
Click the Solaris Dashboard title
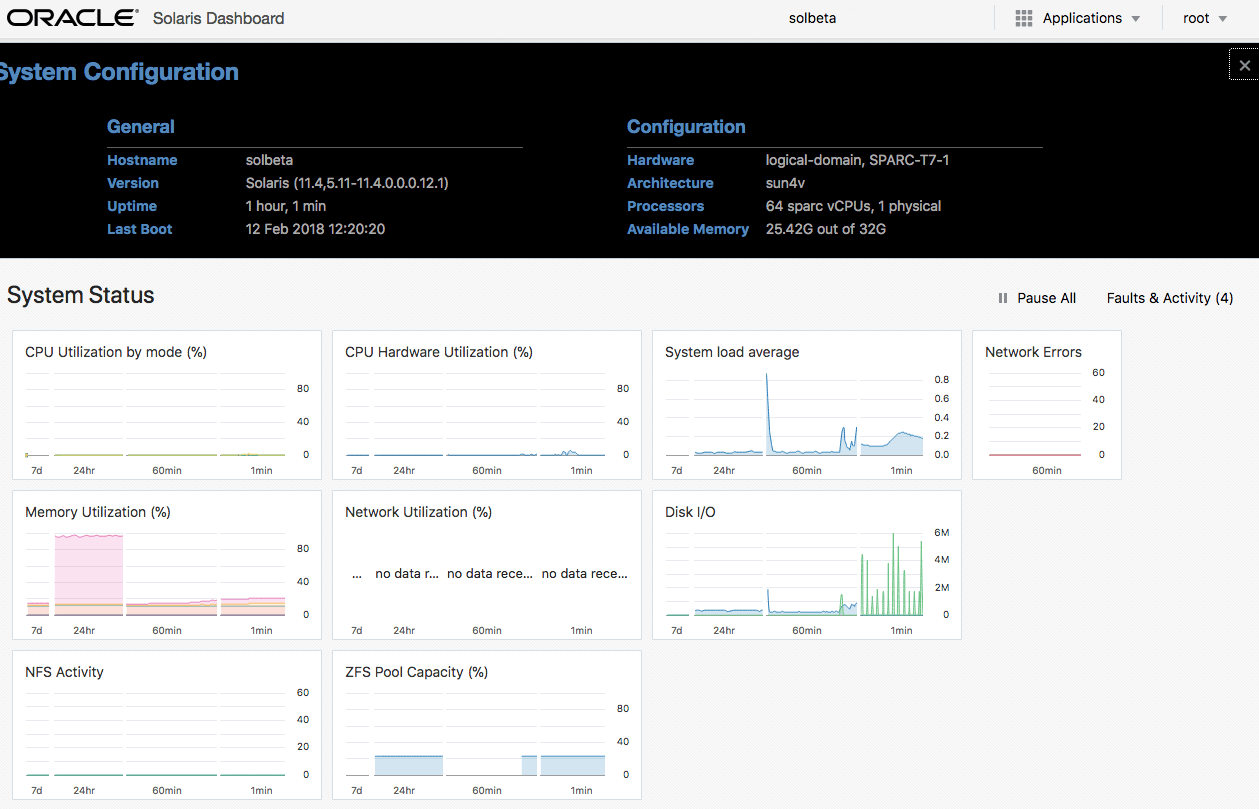[x=218, y=18]
